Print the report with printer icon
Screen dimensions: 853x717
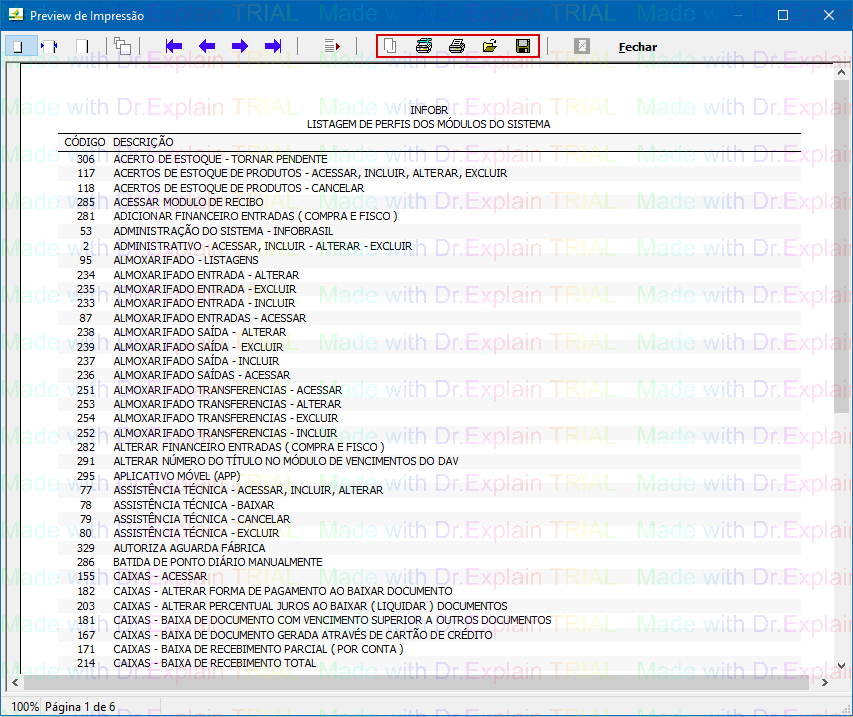(x=457, y=46)
